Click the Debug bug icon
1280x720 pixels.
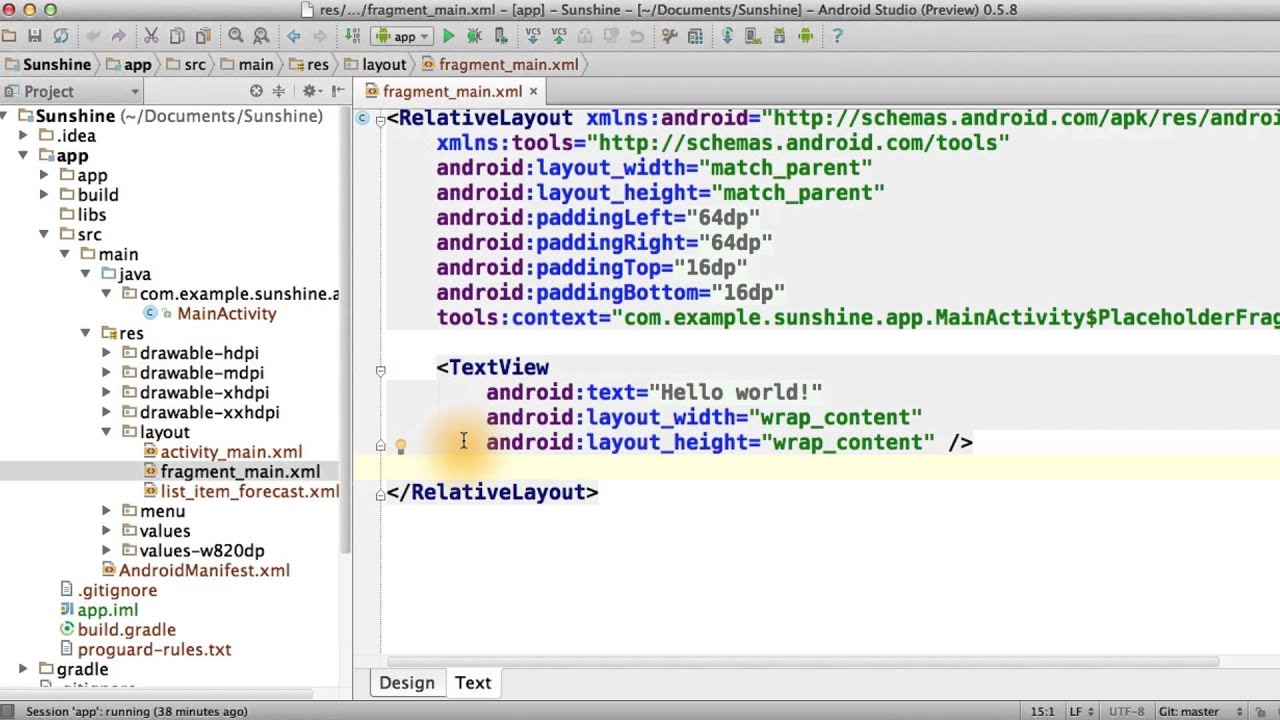coord(475,36)
